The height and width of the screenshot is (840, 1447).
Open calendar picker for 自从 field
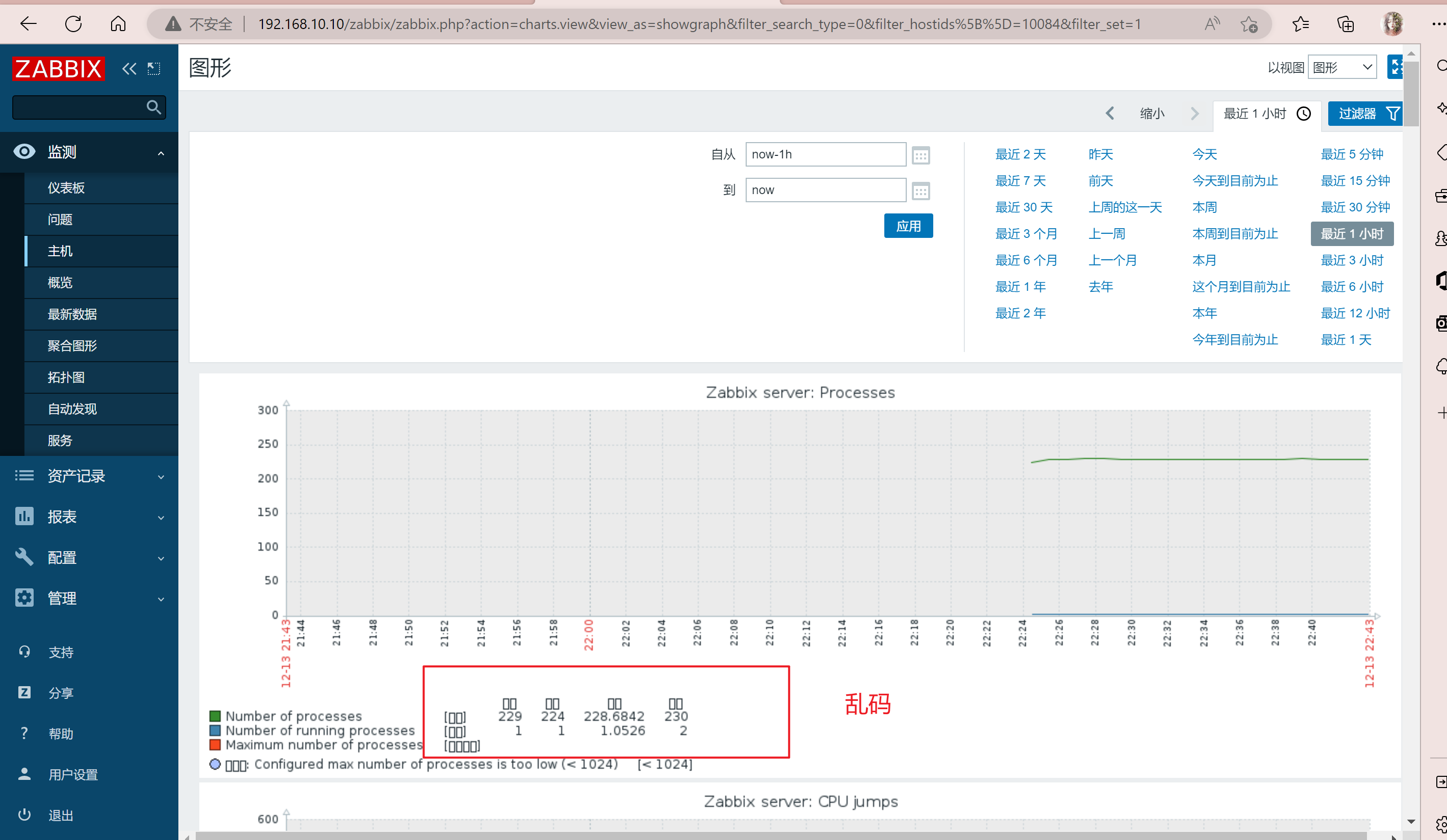click(920, 155)
